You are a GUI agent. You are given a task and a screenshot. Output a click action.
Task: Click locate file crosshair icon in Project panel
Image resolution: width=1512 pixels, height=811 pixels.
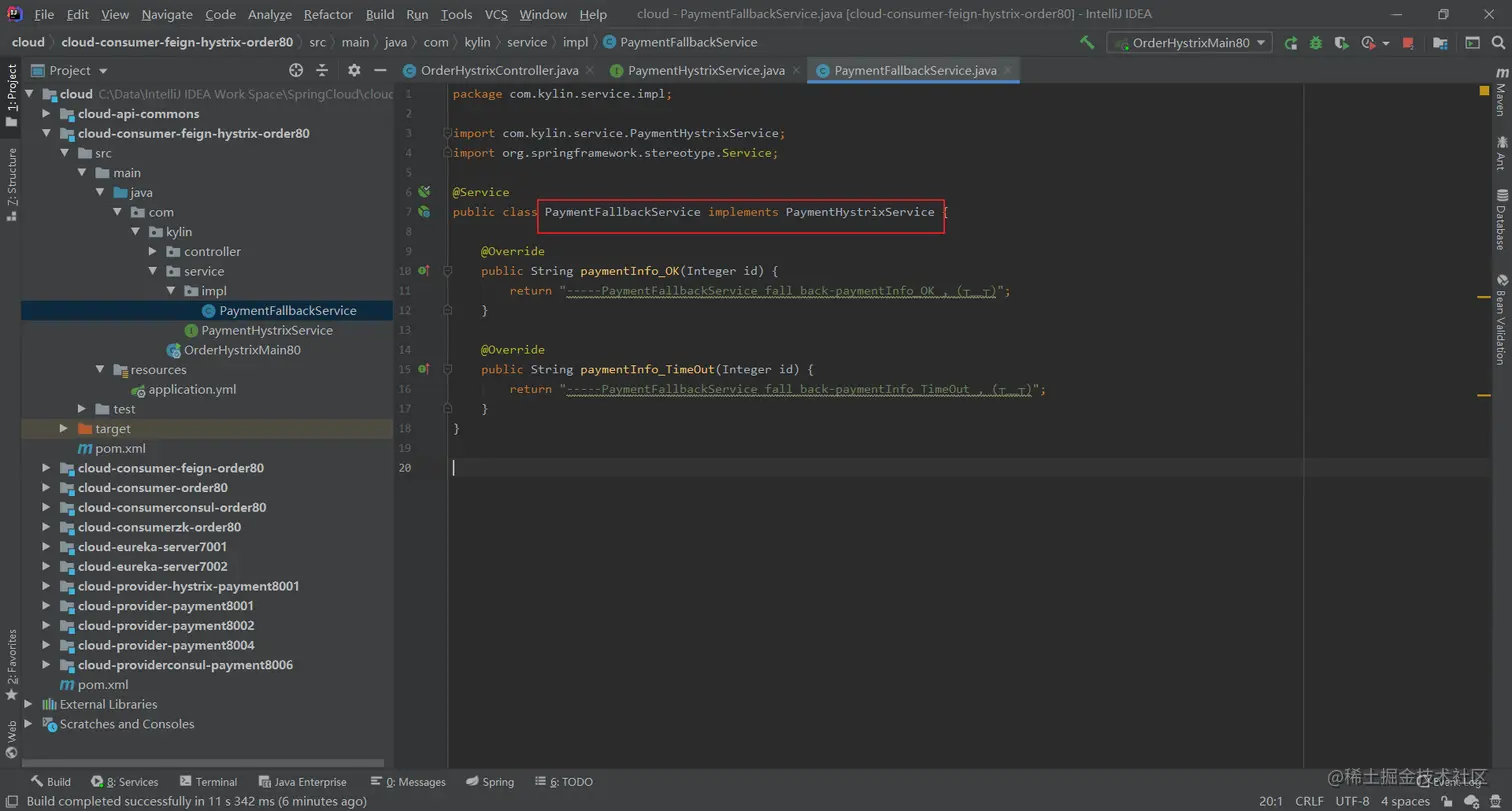pyautogui.click(x=296, y=70)
